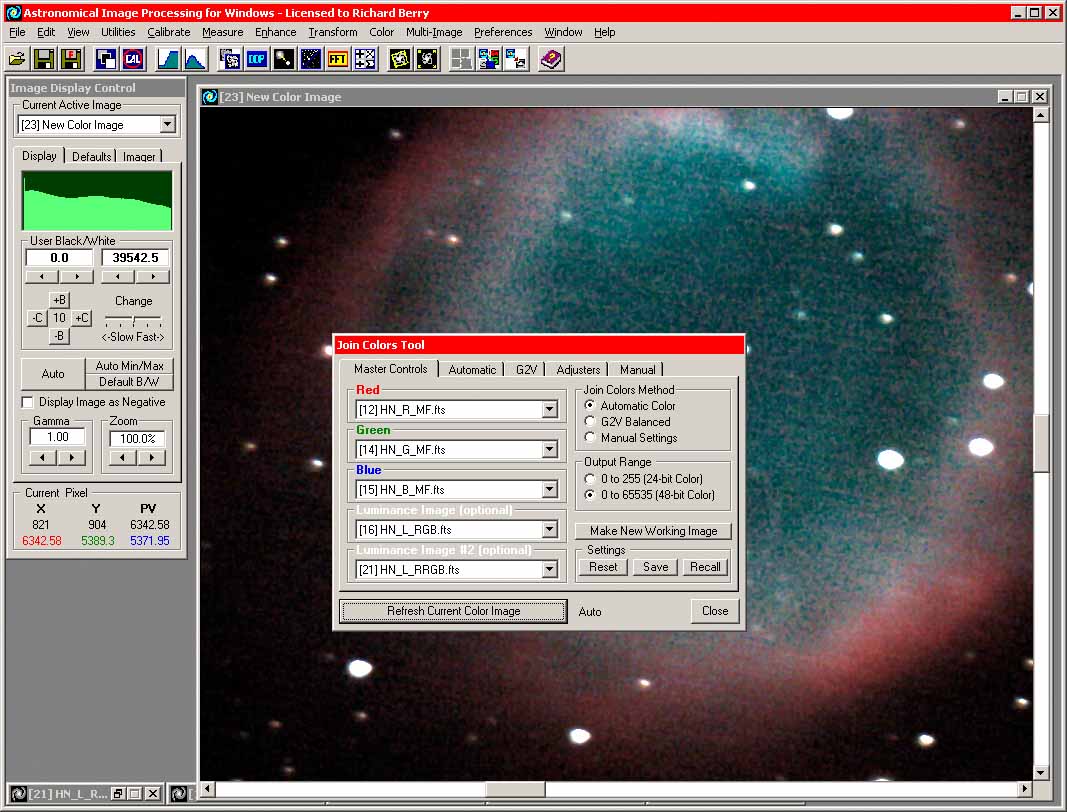Click the Slow/Fast change slider

(133, 319)
